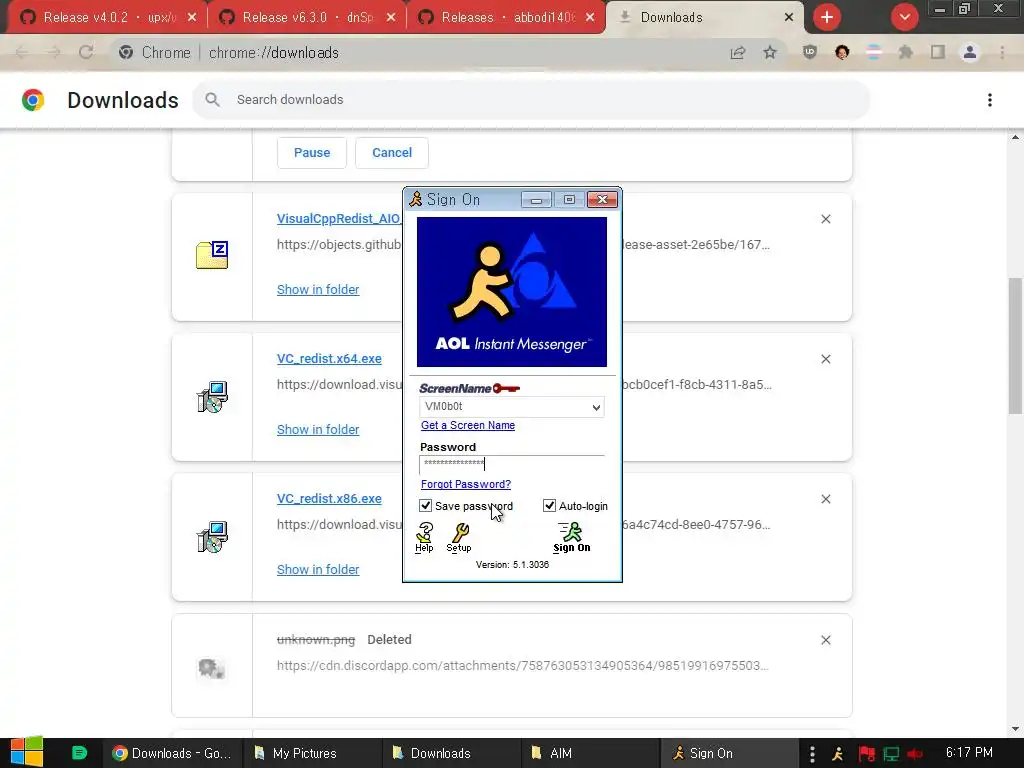Image resolution: width=1024 pixels, height=768 pixels.
Task: Select Sign On taskbar window
Action: point(729,753)
